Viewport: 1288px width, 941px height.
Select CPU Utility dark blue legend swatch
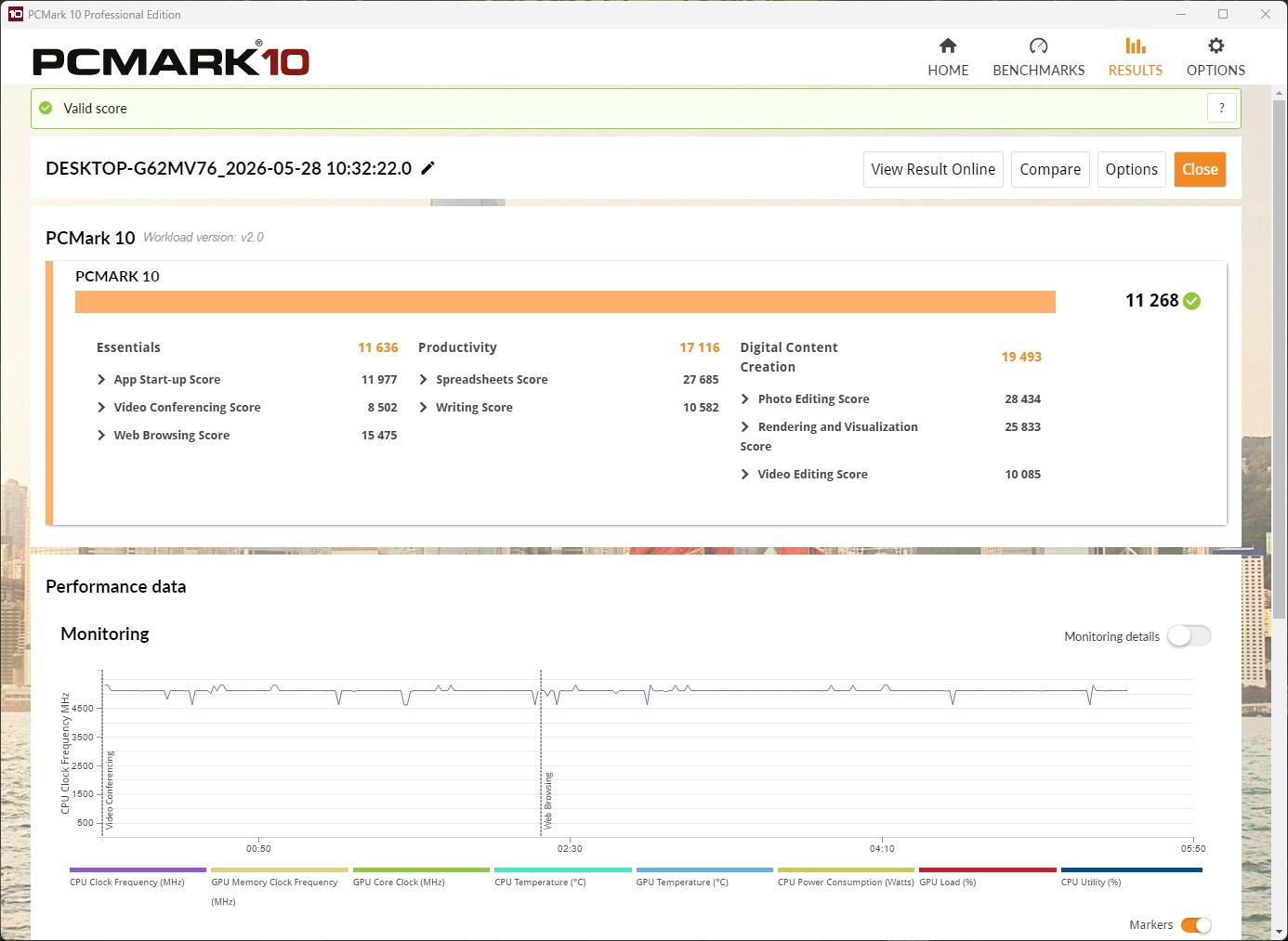click(1132, 870)
